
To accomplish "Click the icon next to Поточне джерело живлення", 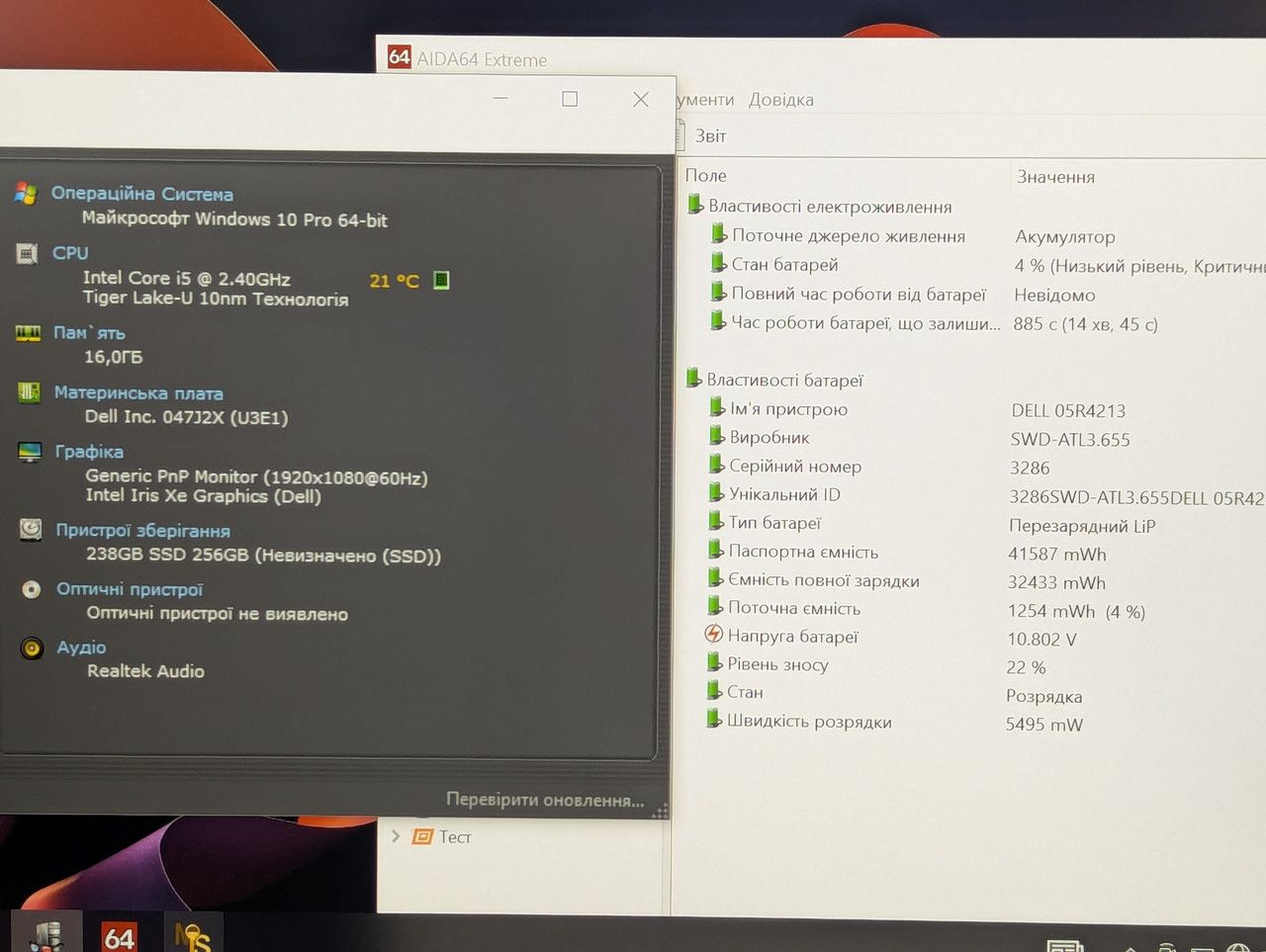I will click(719, 234).
